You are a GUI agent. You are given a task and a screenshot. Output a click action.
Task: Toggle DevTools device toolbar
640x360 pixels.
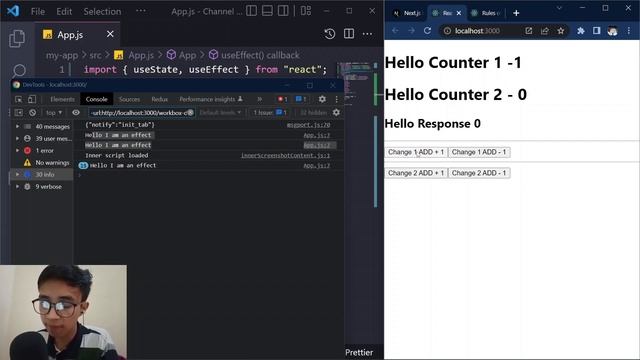pos(32,99)
